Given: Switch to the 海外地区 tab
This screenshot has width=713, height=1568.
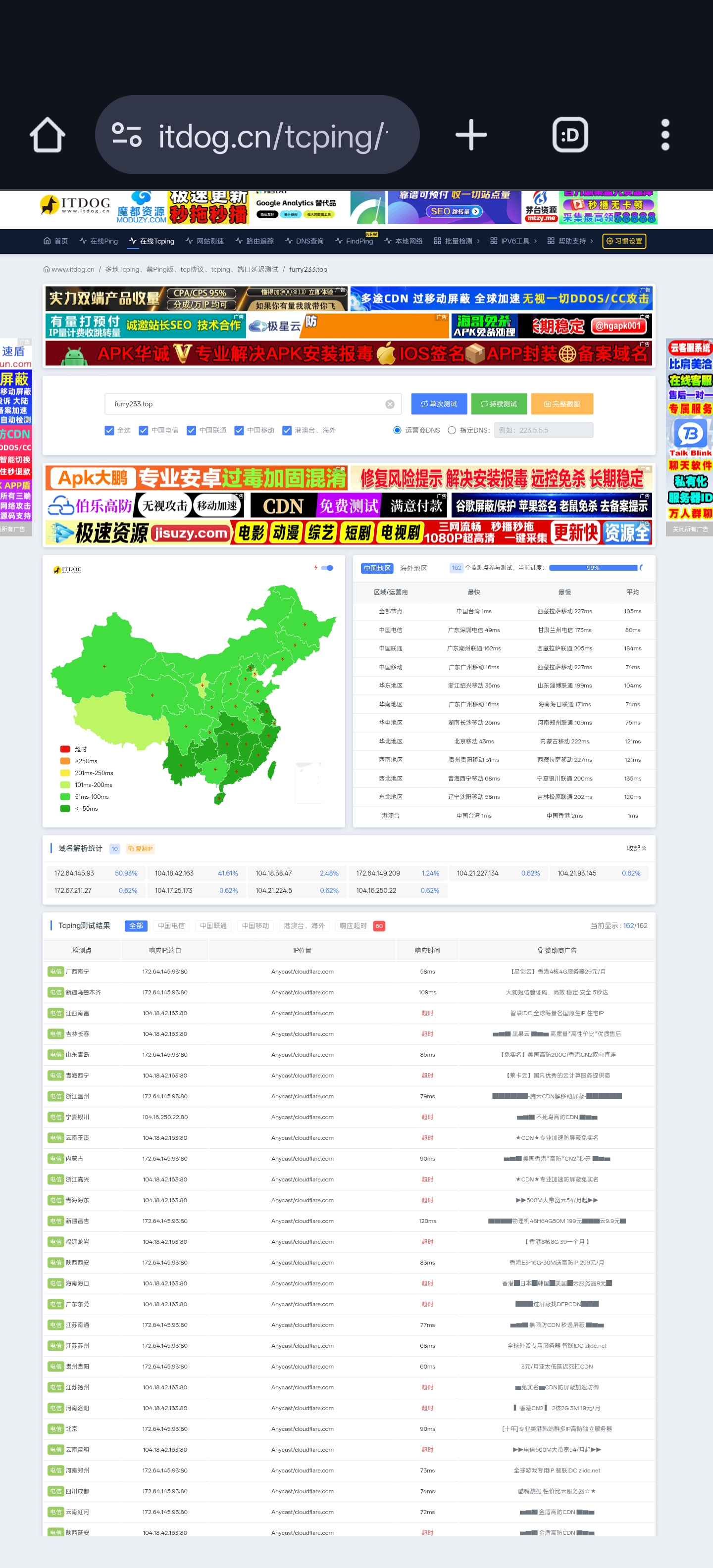Looking at the screenshot, I should pyautogui.click(x=413, y=569).
